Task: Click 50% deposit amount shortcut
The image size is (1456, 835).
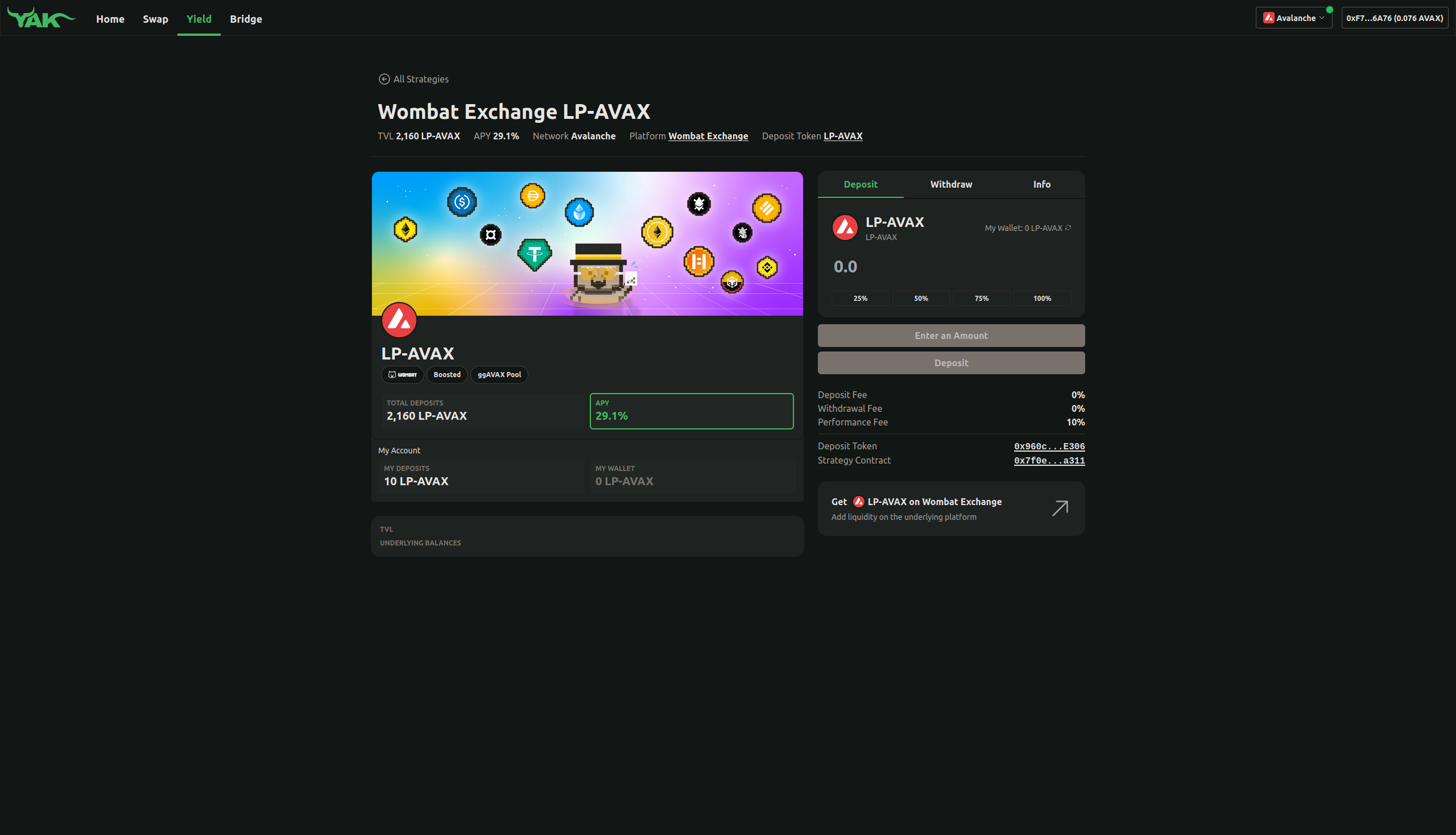Action: click(921, 298)
